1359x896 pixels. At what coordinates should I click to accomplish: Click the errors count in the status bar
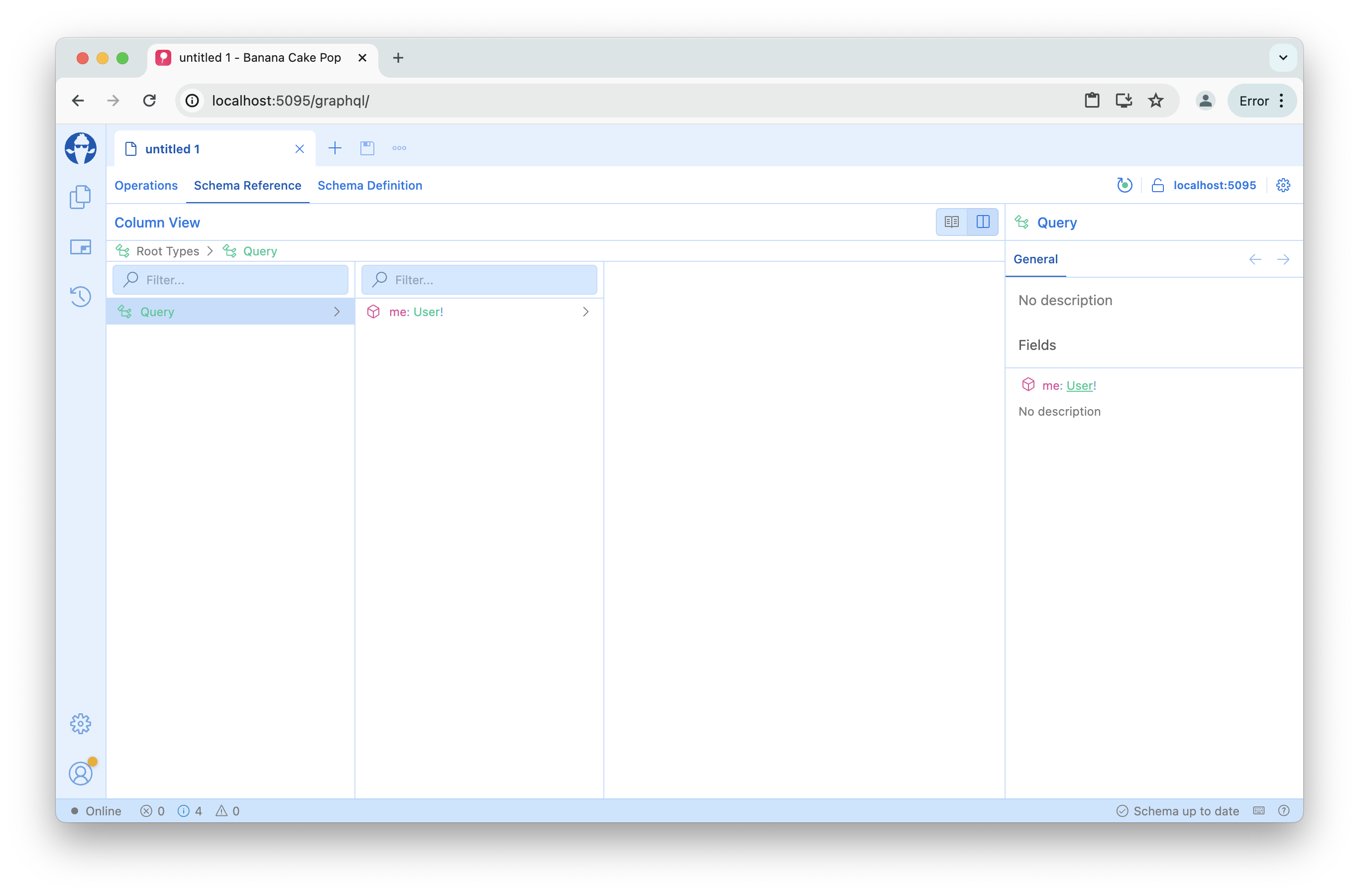153,811
